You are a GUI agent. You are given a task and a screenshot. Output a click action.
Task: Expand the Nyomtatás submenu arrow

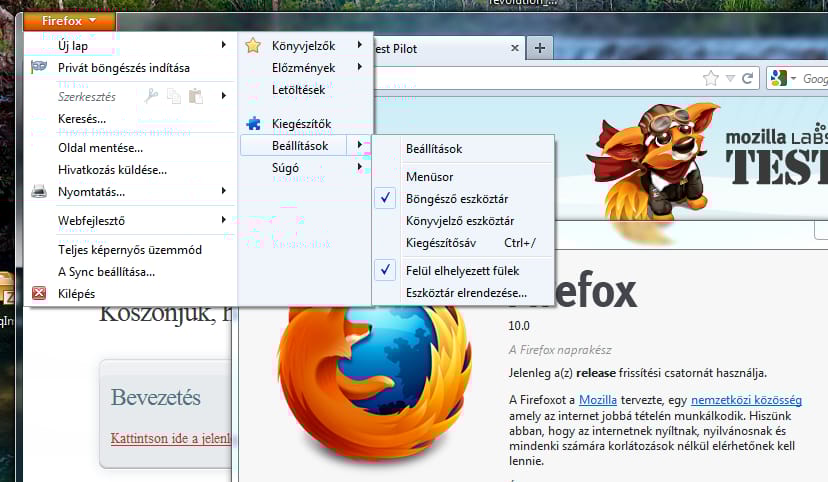tap(224, 191)
